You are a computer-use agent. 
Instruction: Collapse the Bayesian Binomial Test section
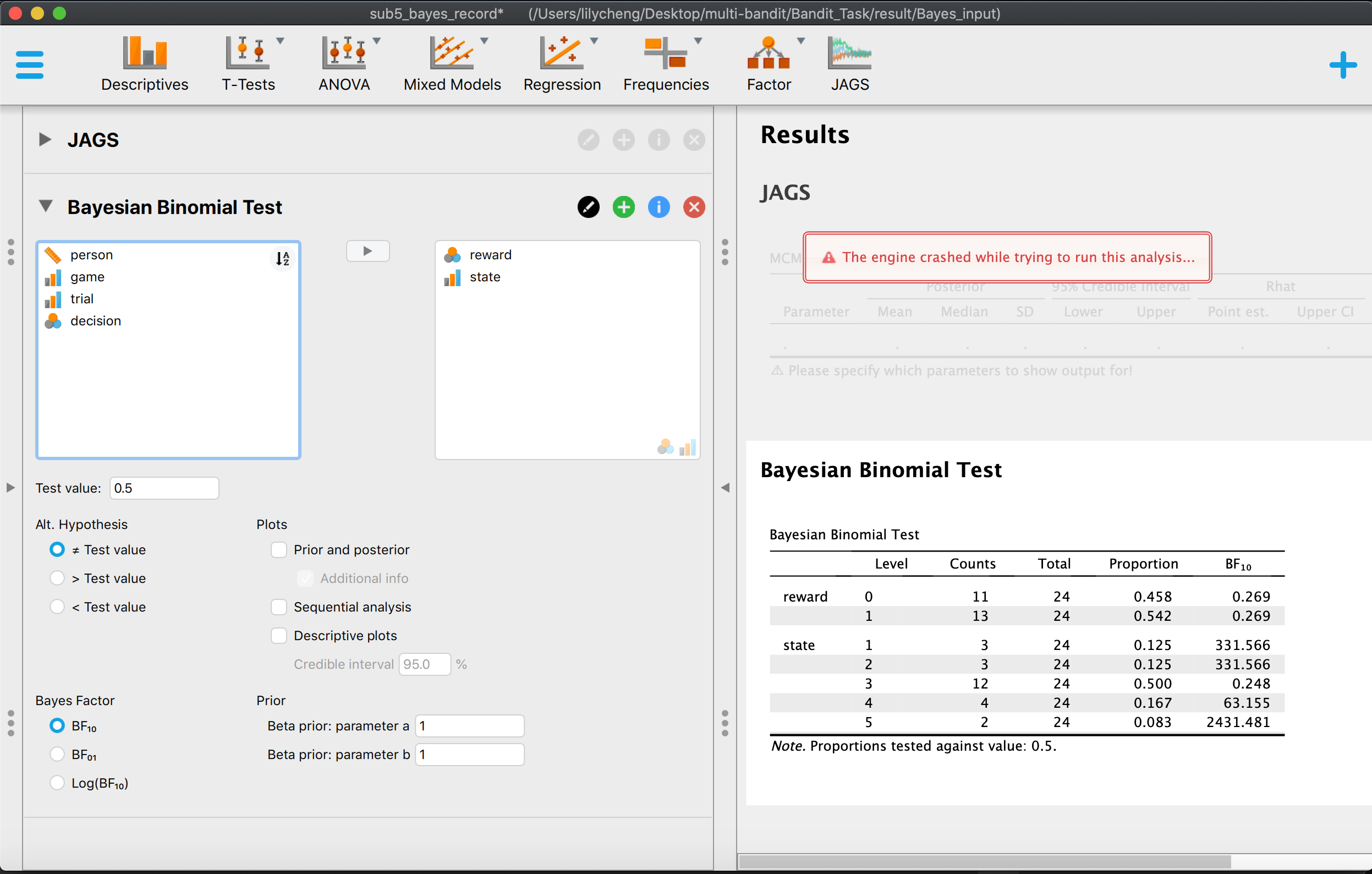tap(46, 206)
